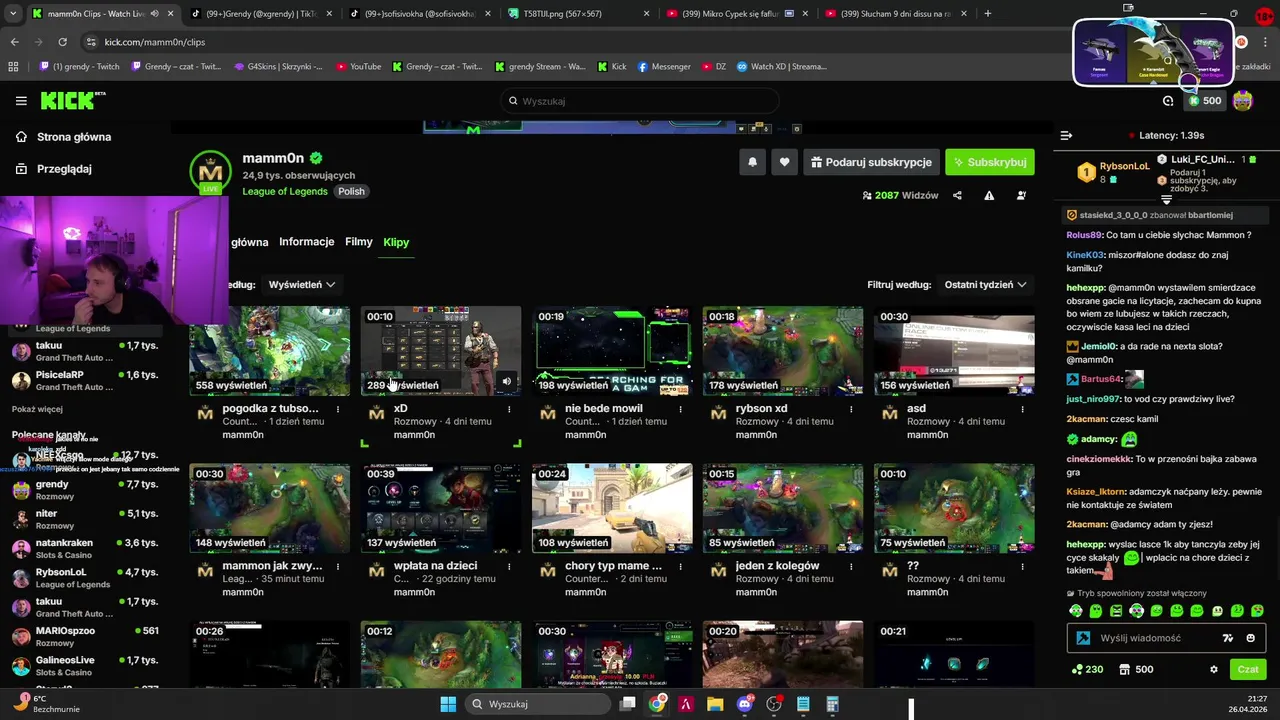The width and height of the screenshot is (1280, 720).
Task: Play the 'nie bede mowil' clip thumbnail
Action: tap(612, 351)
